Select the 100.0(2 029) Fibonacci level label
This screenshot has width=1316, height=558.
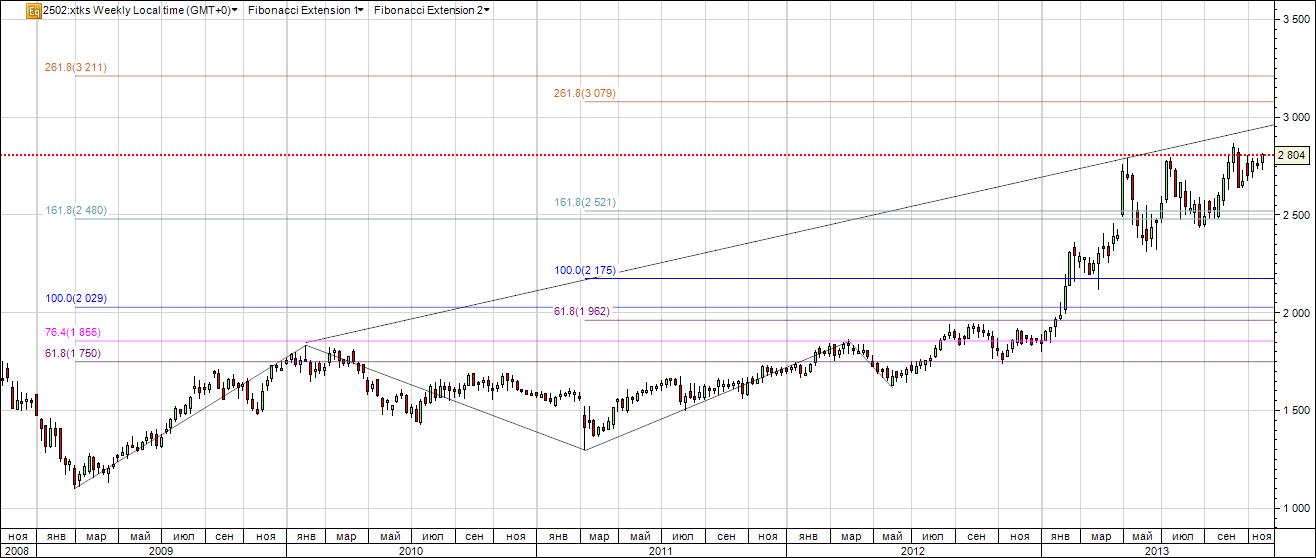point(75,299)
